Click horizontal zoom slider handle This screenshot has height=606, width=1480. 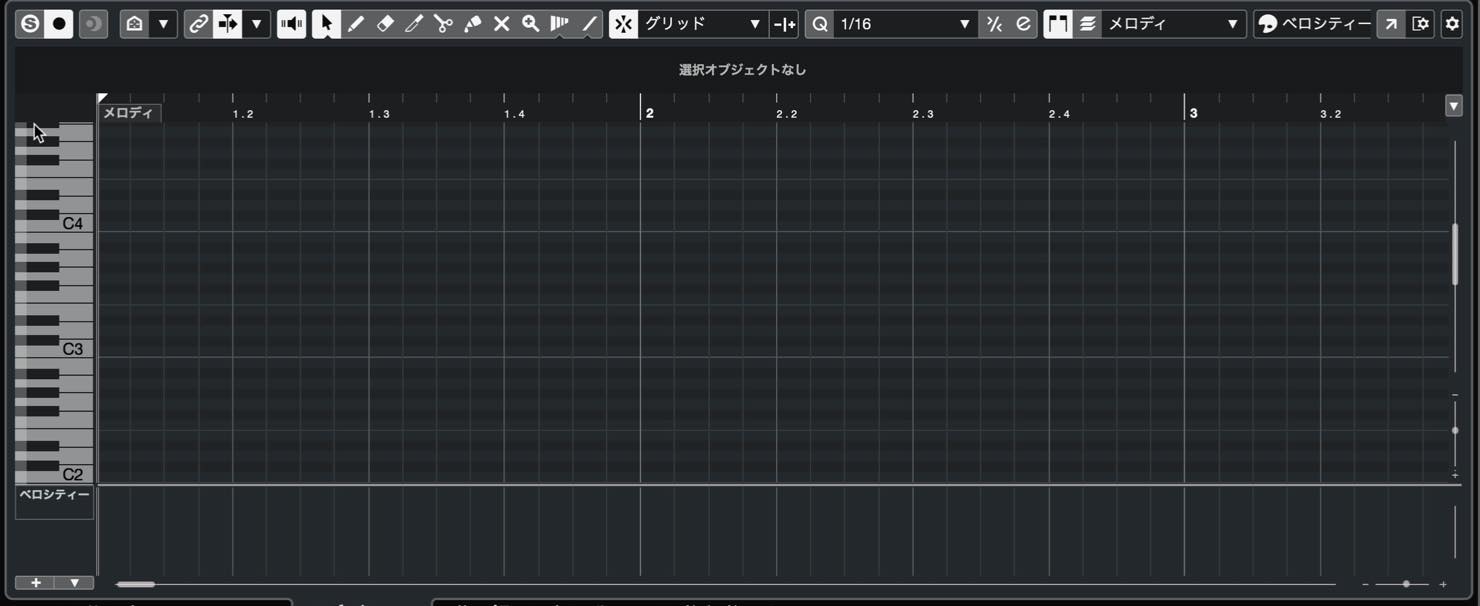point(1406,584)
